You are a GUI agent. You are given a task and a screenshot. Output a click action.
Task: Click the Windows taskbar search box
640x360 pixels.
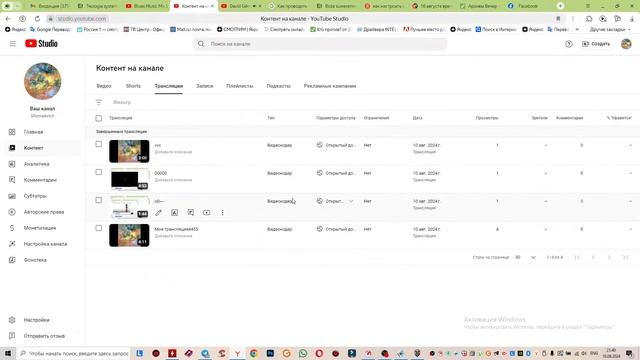[74, 353]
